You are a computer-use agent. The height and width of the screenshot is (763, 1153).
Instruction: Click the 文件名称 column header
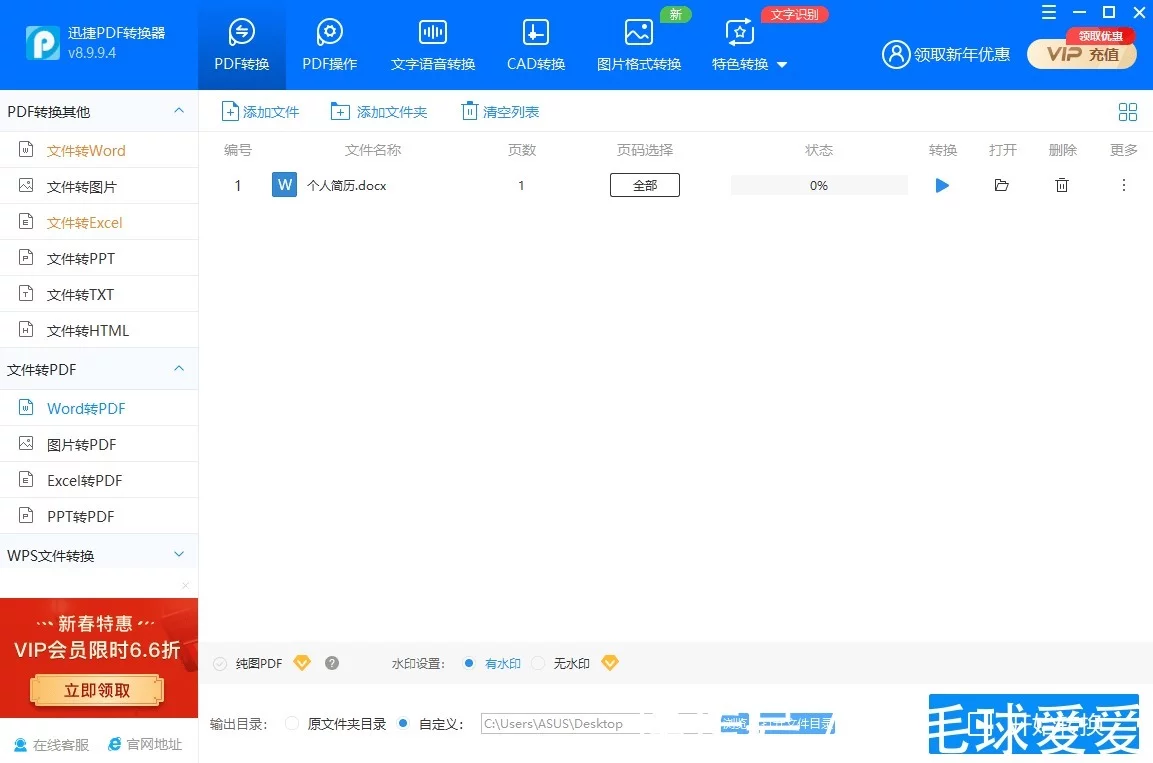373,150
